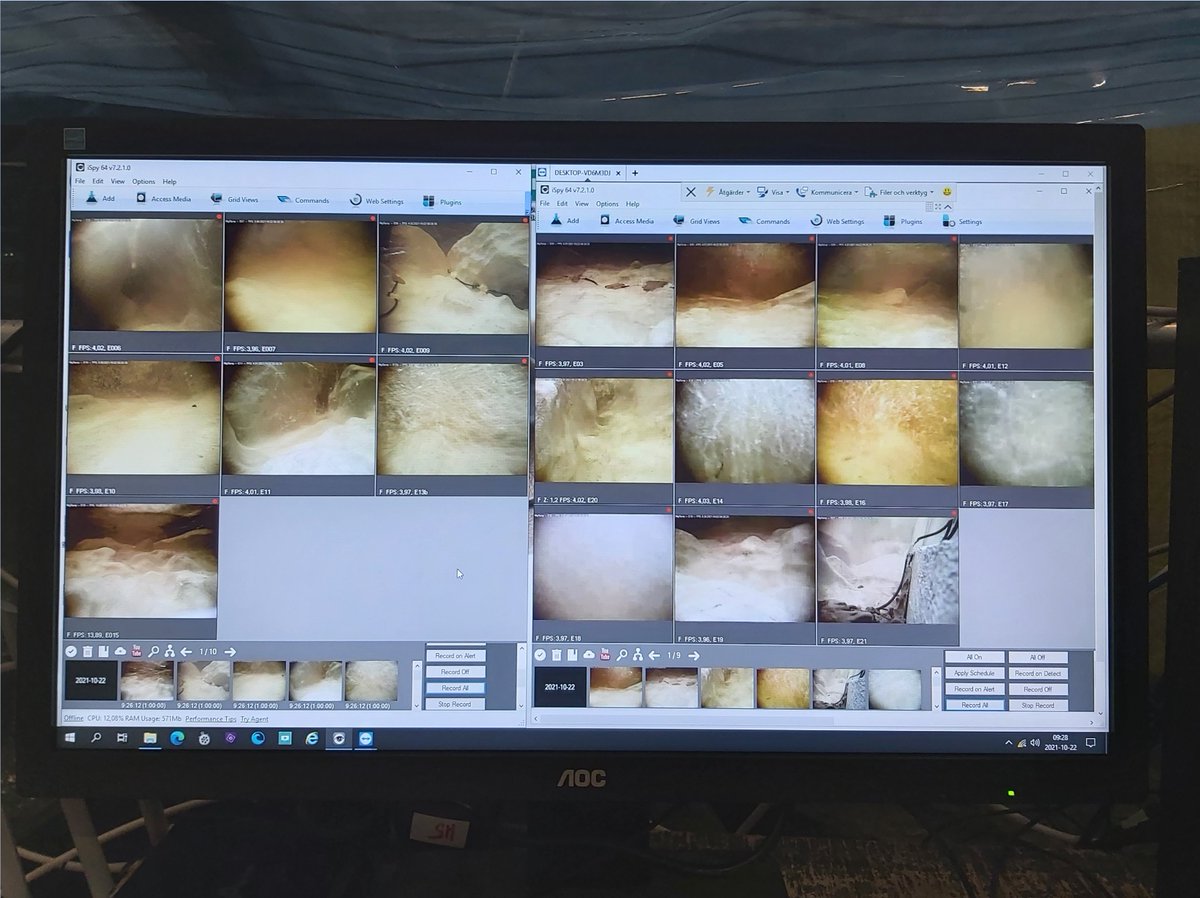Expand the Åtgärder dropdown in TeamViewer toolbar
1200x898 pixels.
pos(727,191)
